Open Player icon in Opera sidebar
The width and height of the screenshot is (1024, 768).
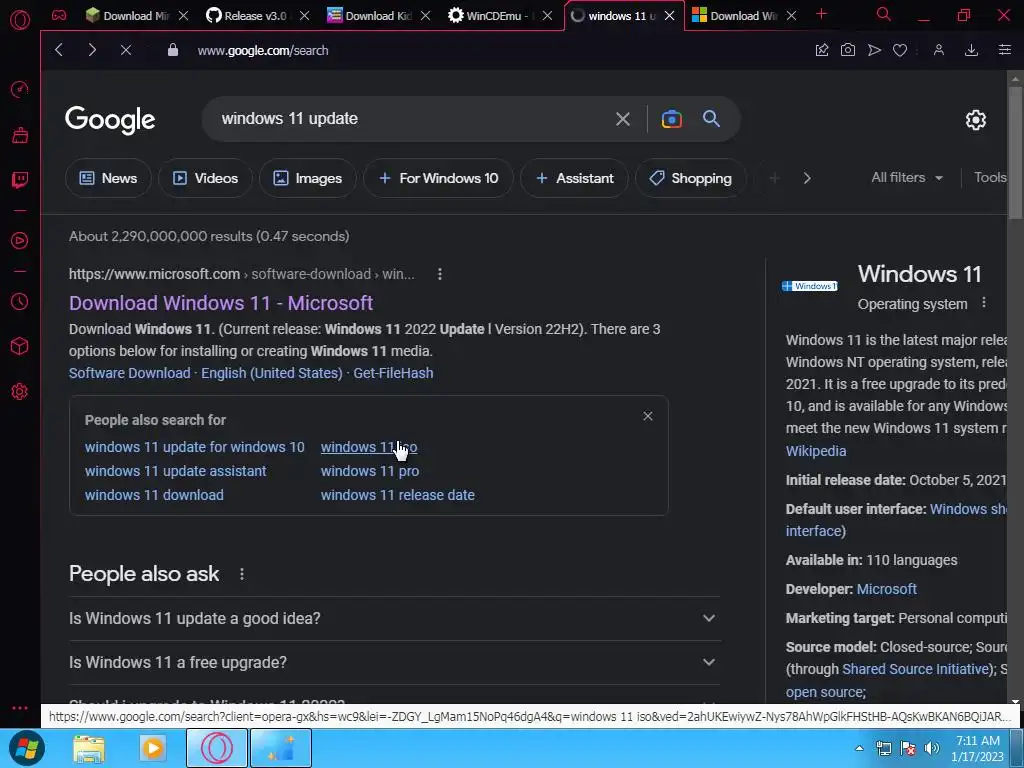20,240
